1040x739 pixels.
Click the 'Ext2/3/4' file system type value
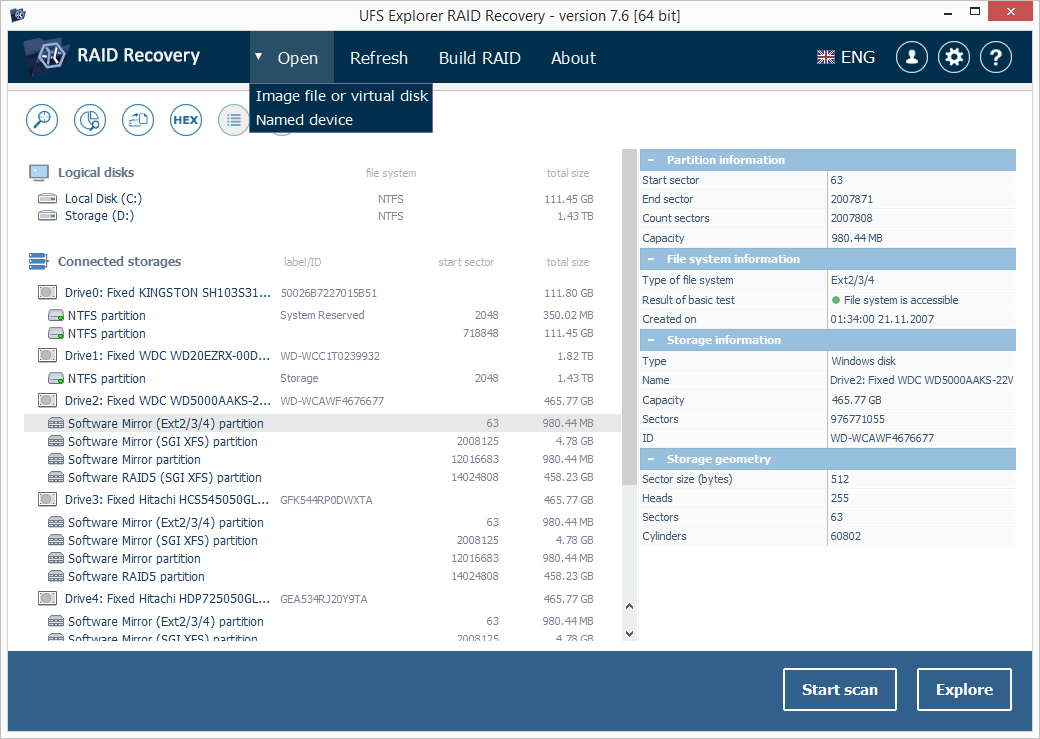point(852,280)
